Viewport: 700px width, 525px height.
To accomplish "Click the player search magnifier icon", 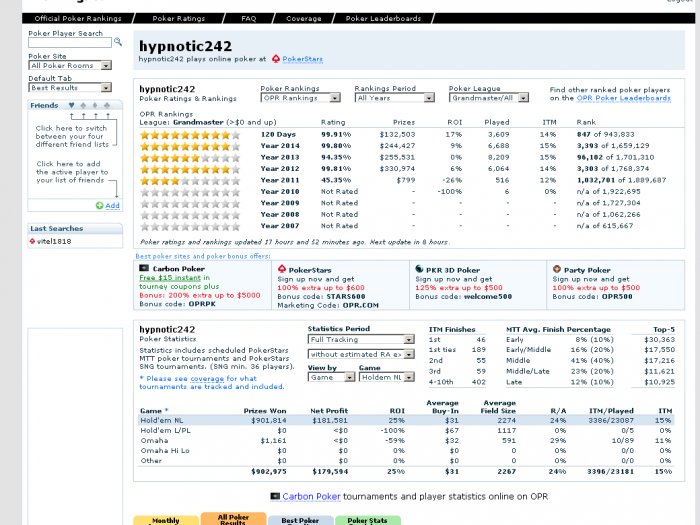I will pyautogui.click(x=118, y=42).
